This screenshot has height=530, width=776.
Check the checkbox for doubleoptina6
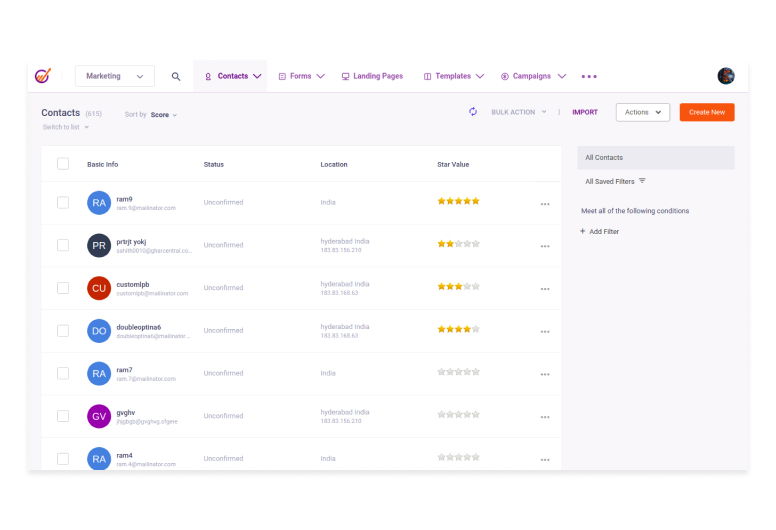click(x=63, y=331)
